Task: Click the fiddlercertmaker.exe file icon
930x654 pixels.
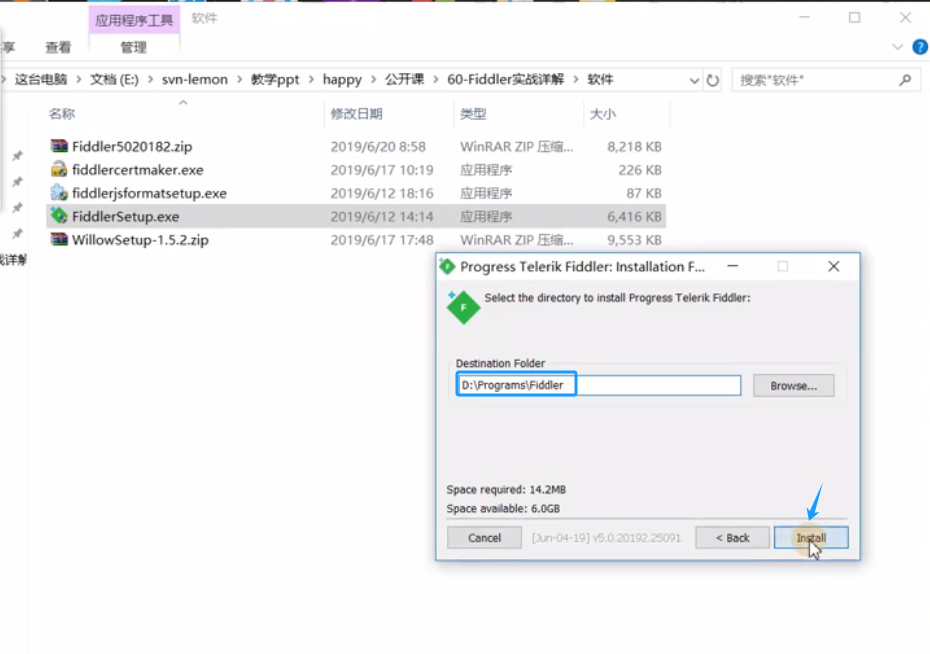Action: (x=59, y=170)
